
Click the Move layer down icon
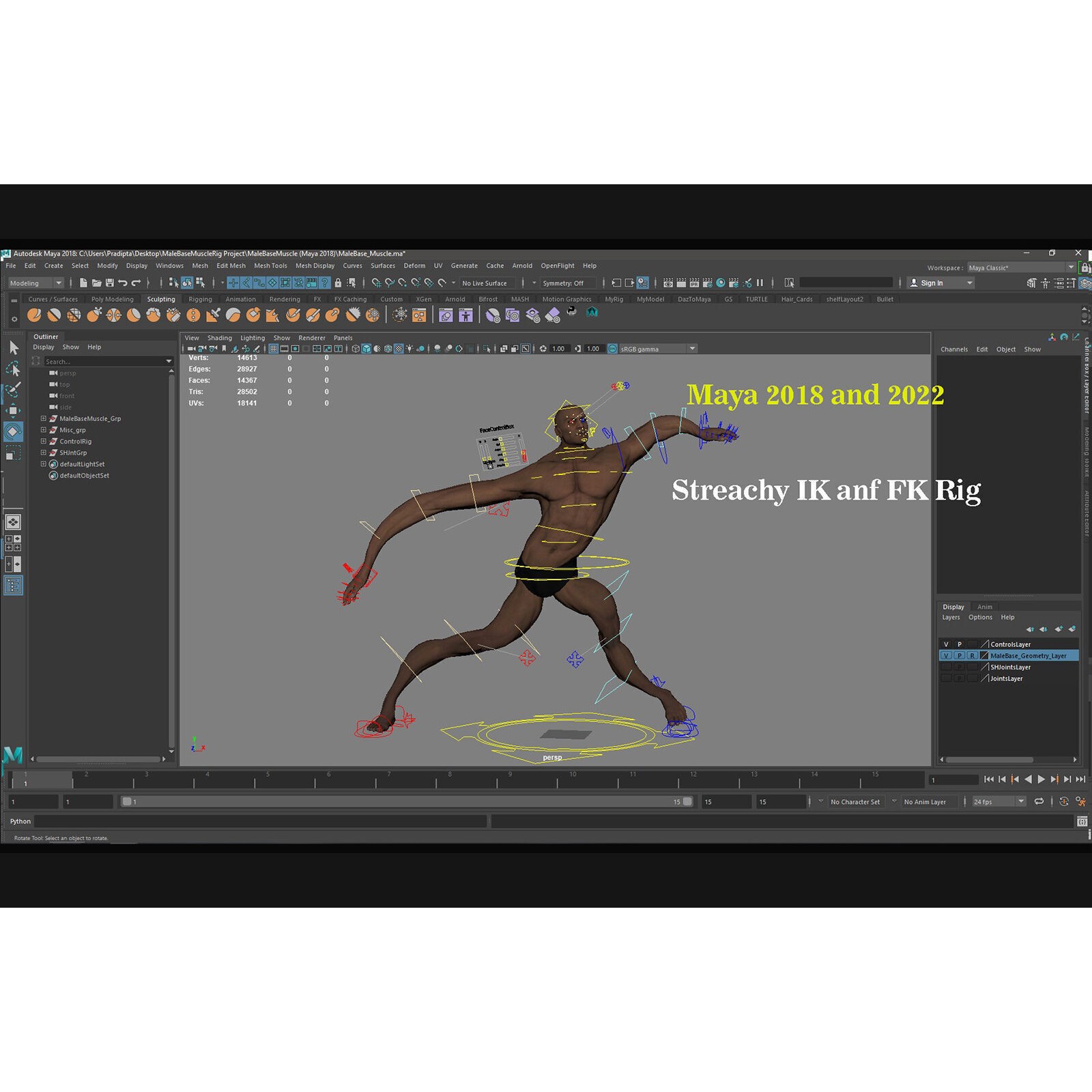1044,629
